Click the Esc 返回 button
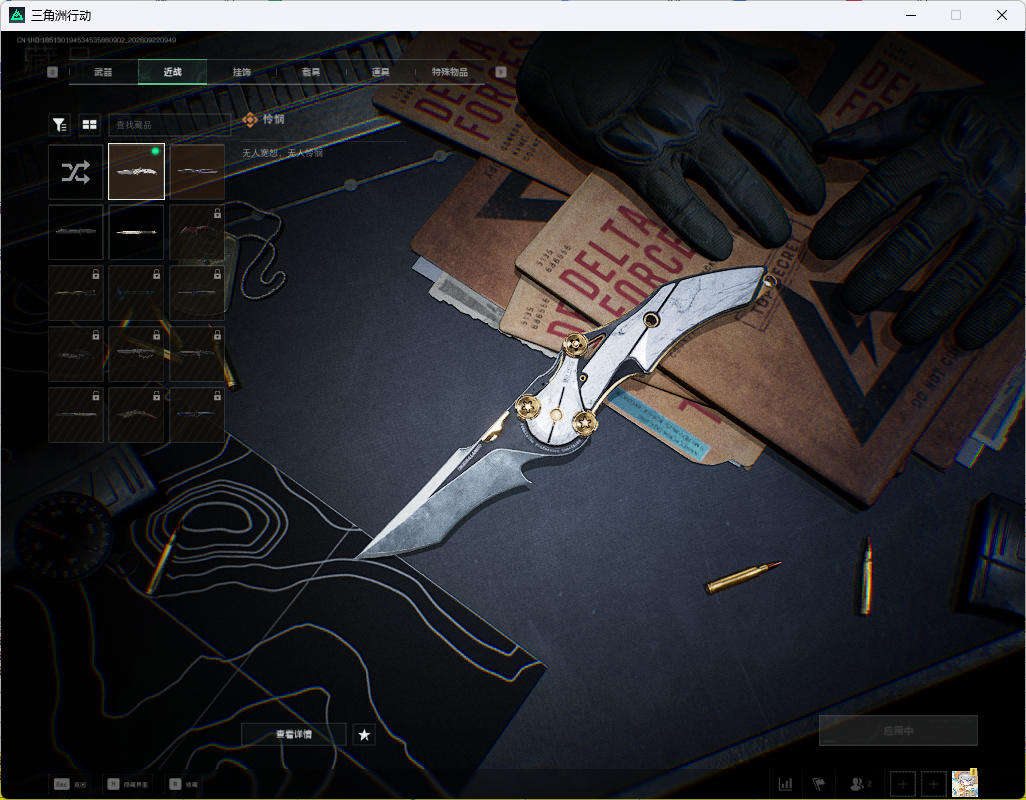 point(71,784)
